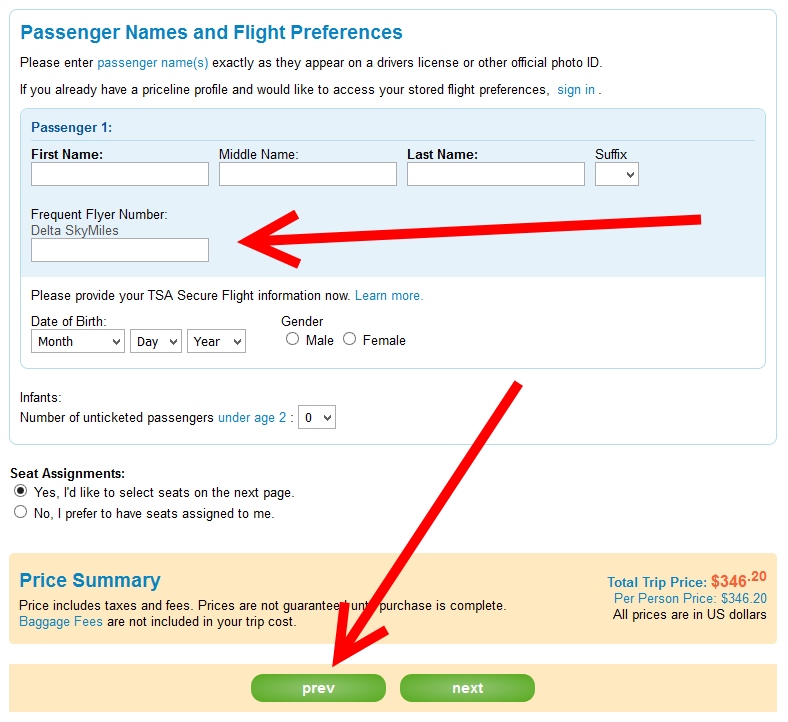Click the Middle Name text box
Viewport: 788px width, 722px height.
308,174
